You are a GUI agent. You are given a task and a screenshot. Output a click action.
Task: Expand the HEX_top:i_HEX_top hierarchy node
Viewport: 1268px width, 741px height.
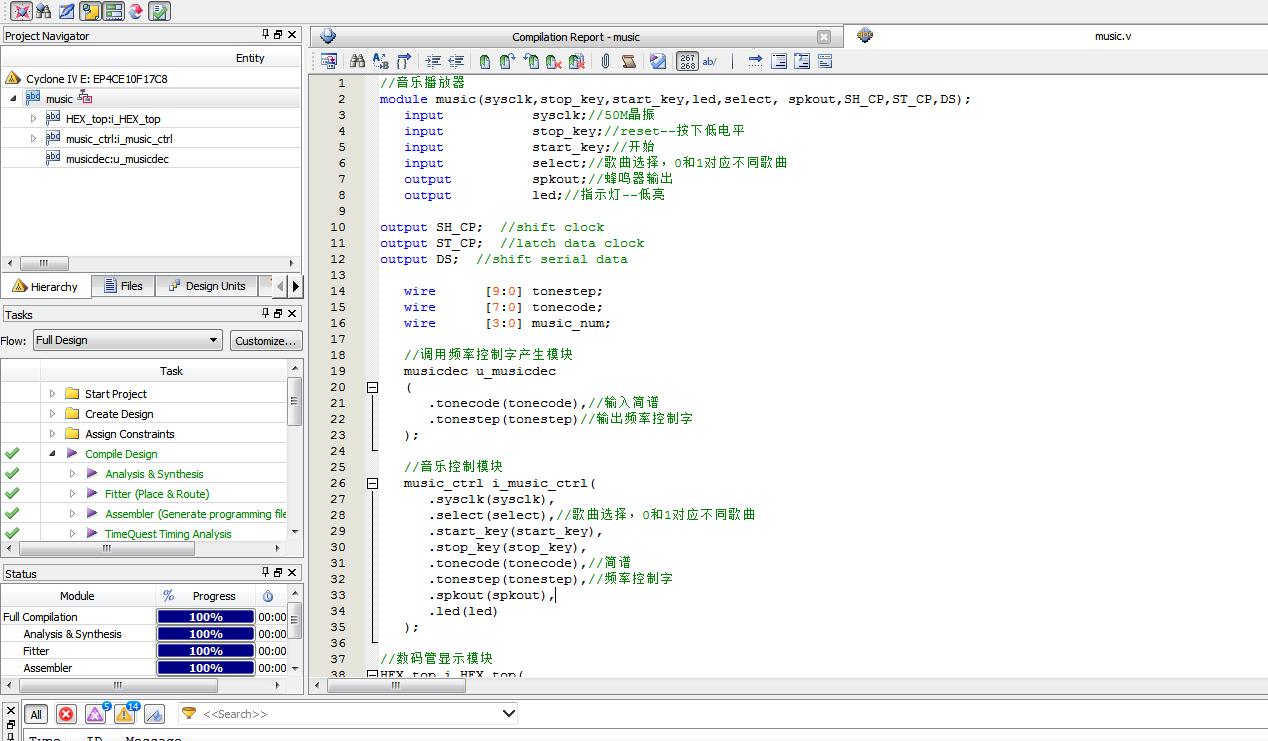click(33, 118)
